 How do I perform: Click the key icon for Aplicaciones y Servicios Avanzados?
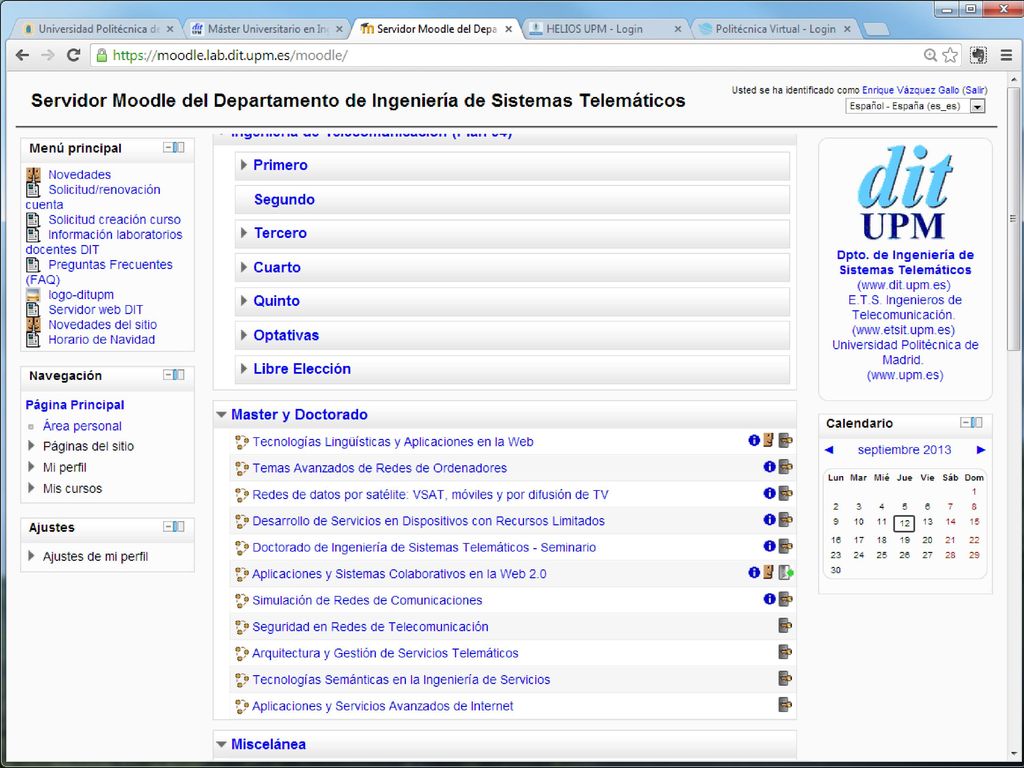[786, 705]
